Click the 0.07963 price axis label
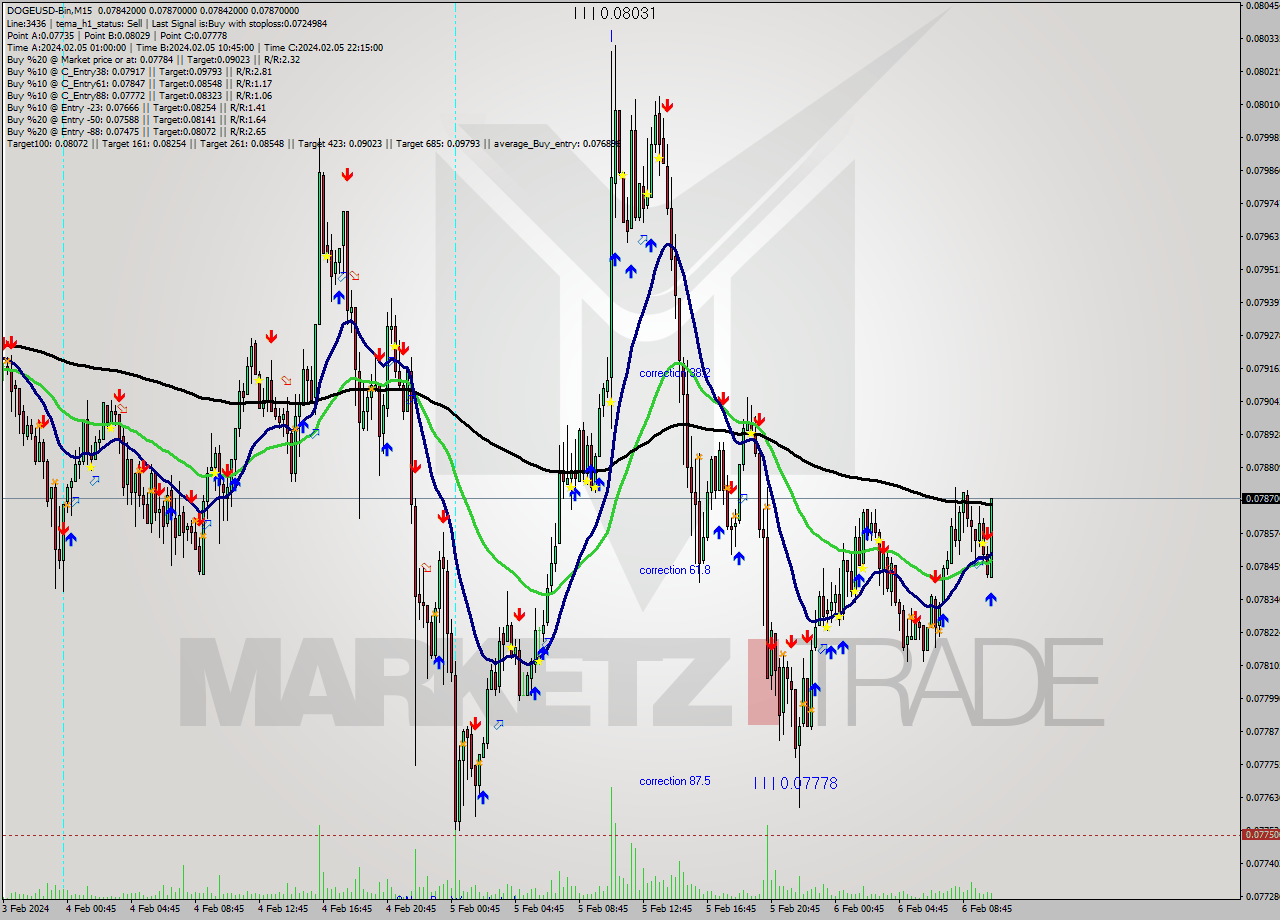Viewport: 1280px width, 920px height. (x=1261, y=236)
